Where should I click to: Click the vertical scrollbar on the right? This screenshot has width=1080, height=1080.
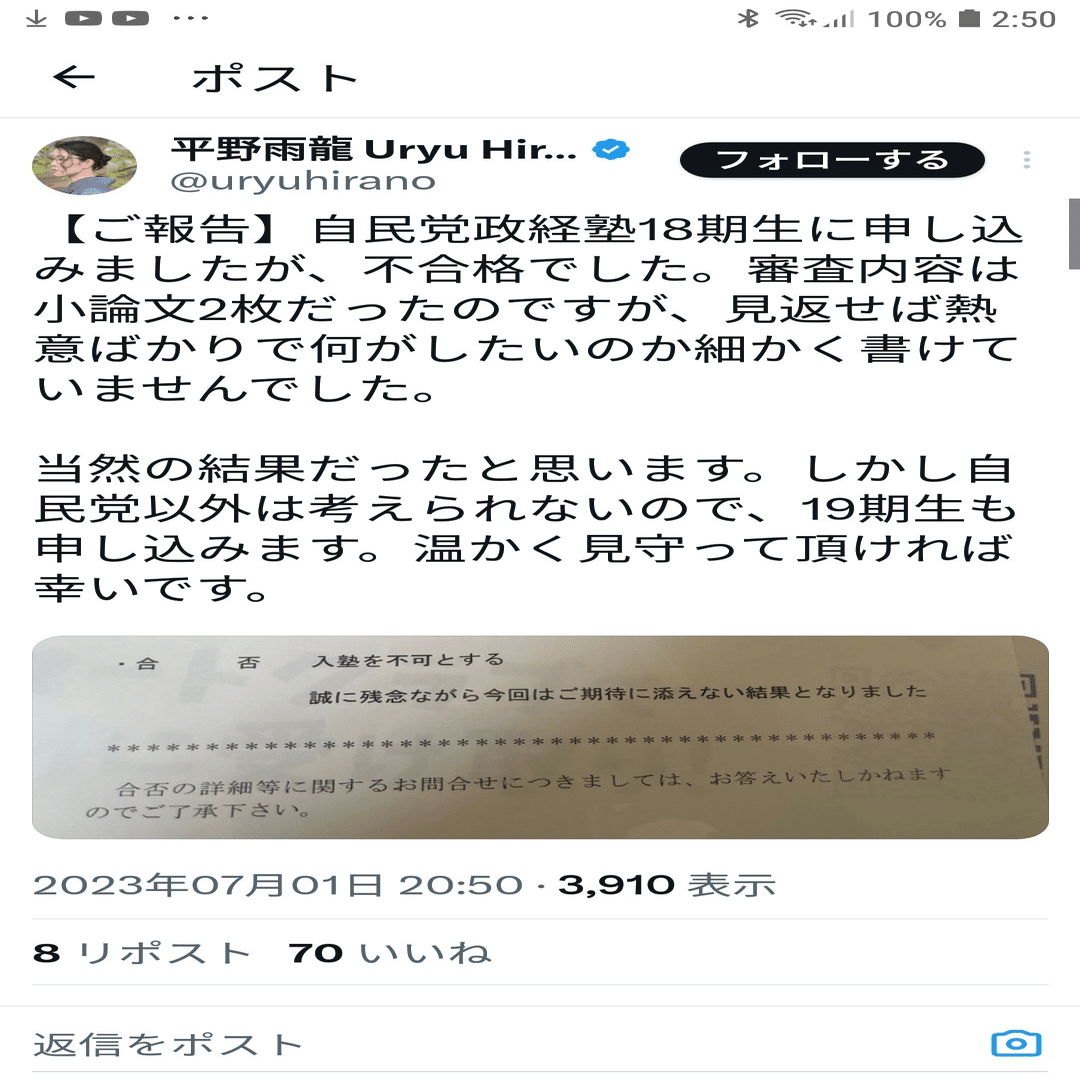[1074, 234]
